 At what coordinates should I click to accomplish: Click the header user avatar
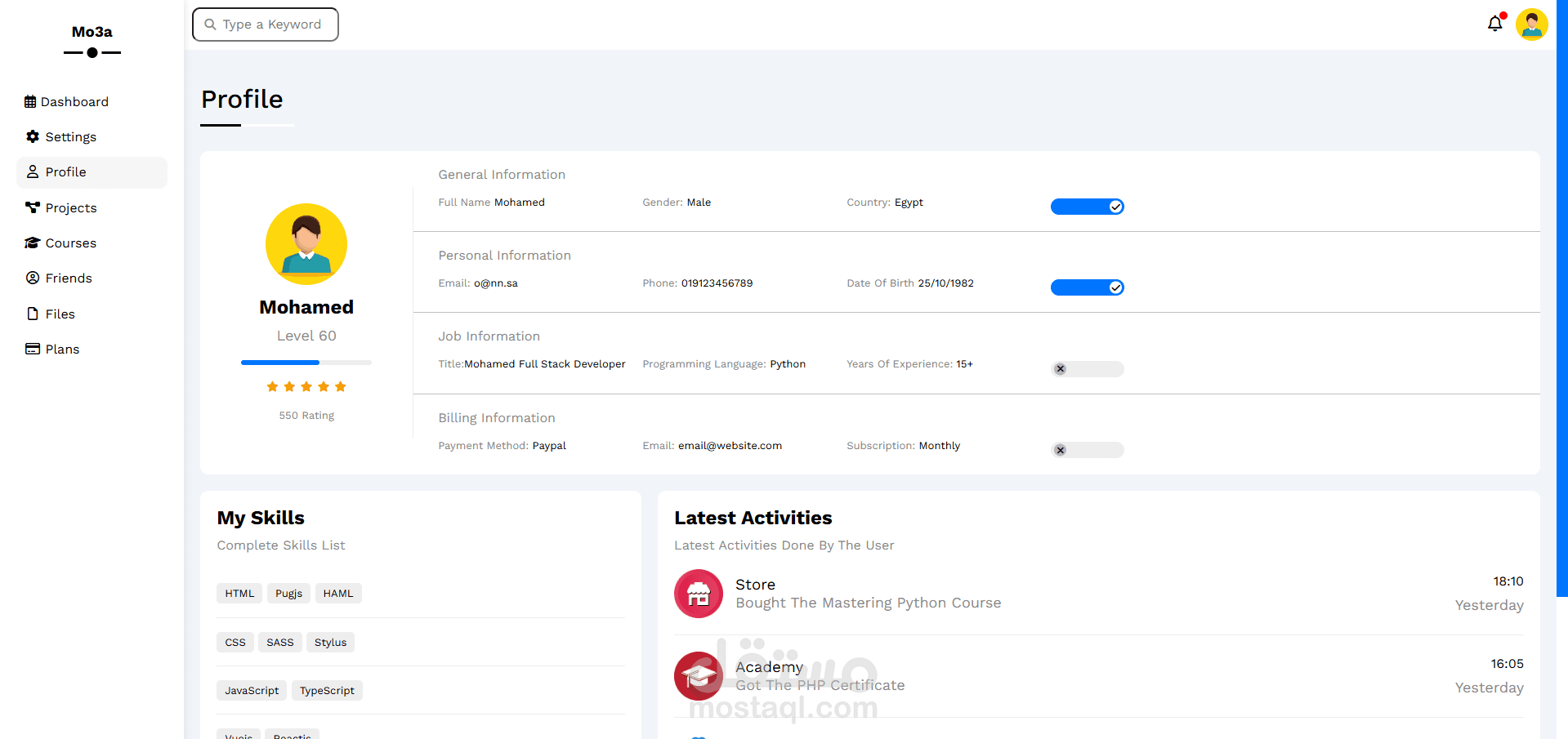pyautogui.click(x=1532, y=24)
